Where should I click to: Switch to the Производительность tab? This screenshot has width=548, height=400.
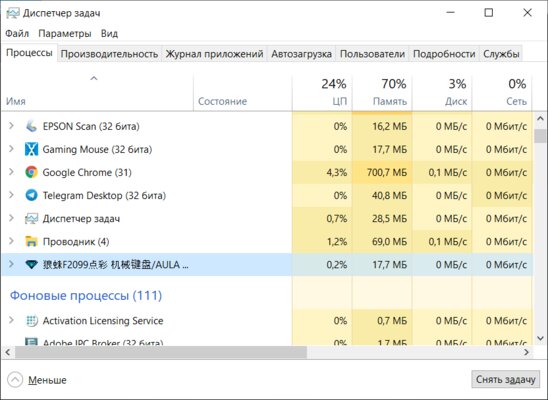(x=109, y=54)
